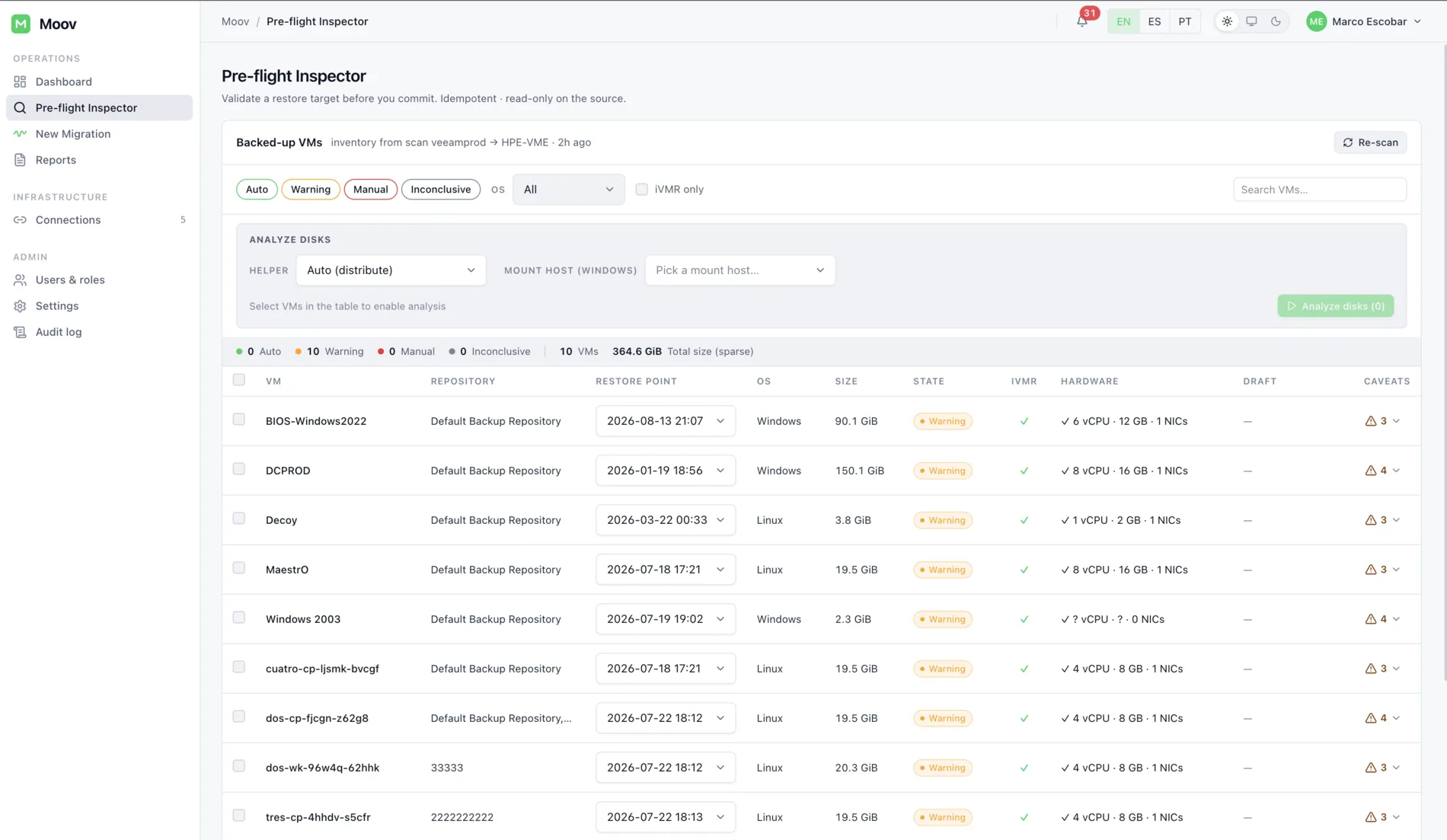Click the caveats triangle for tres-cp-4hhdv-s5cfr
Screen dimensions: 1447x840
click(x=1370, y=817)
